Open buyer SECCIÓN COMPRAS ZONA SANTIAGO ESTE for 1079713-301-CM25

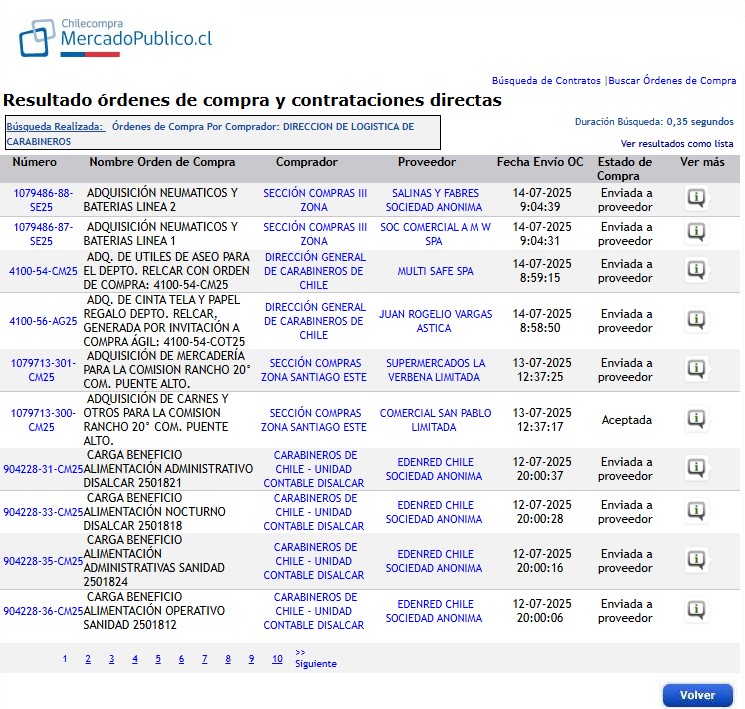pyautogui.click(x=314, y=370)
